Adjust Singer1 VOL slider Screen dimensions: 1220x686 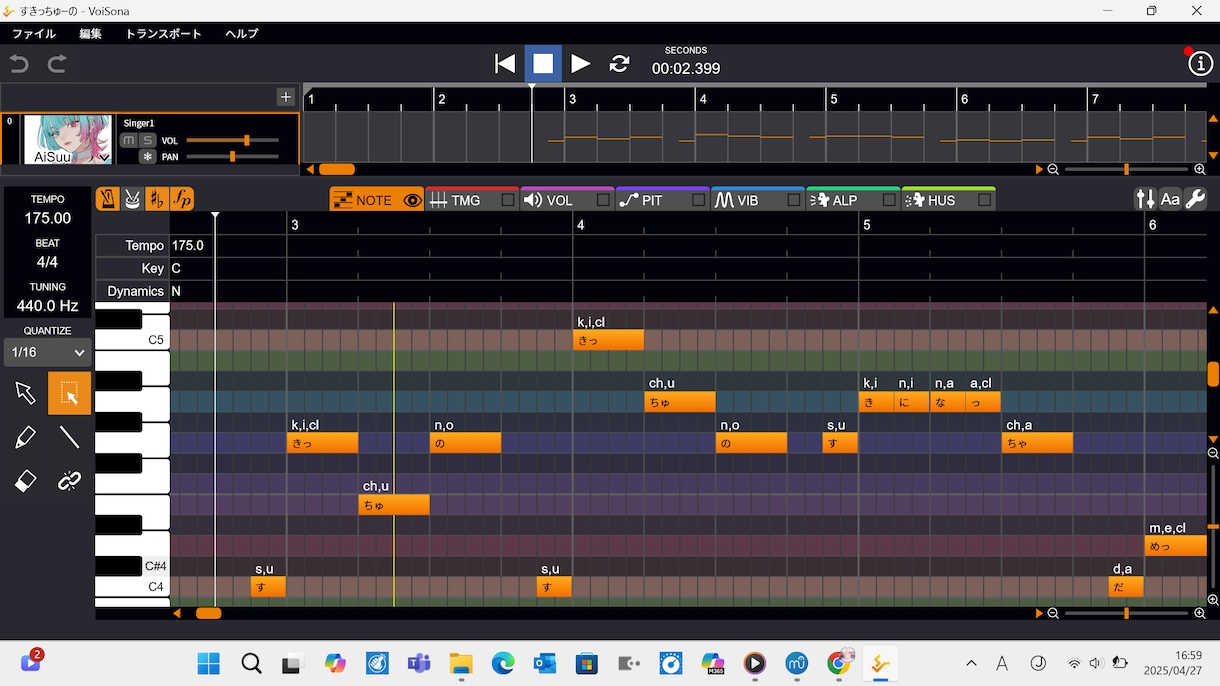232,141
